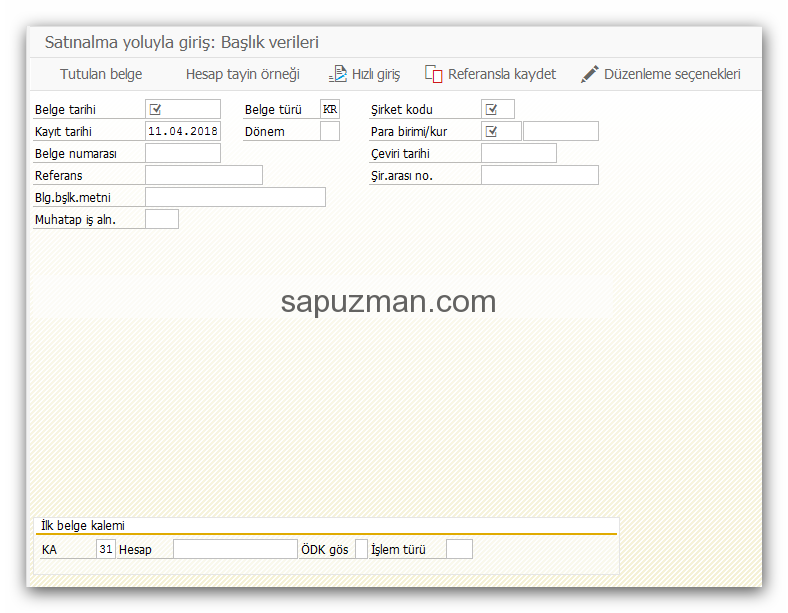Click the ÖDK gös label
Viewport: 788px width, 613px height.
tap(325, 550)
